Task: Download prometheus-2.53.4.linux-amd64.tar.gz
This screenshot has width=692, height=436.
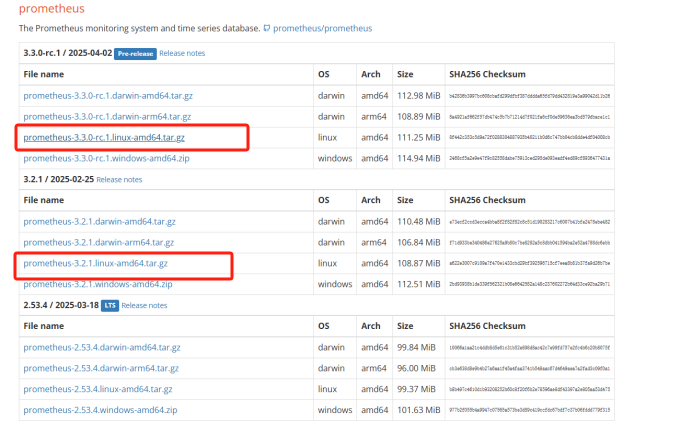Action: (x=98, y=389)
